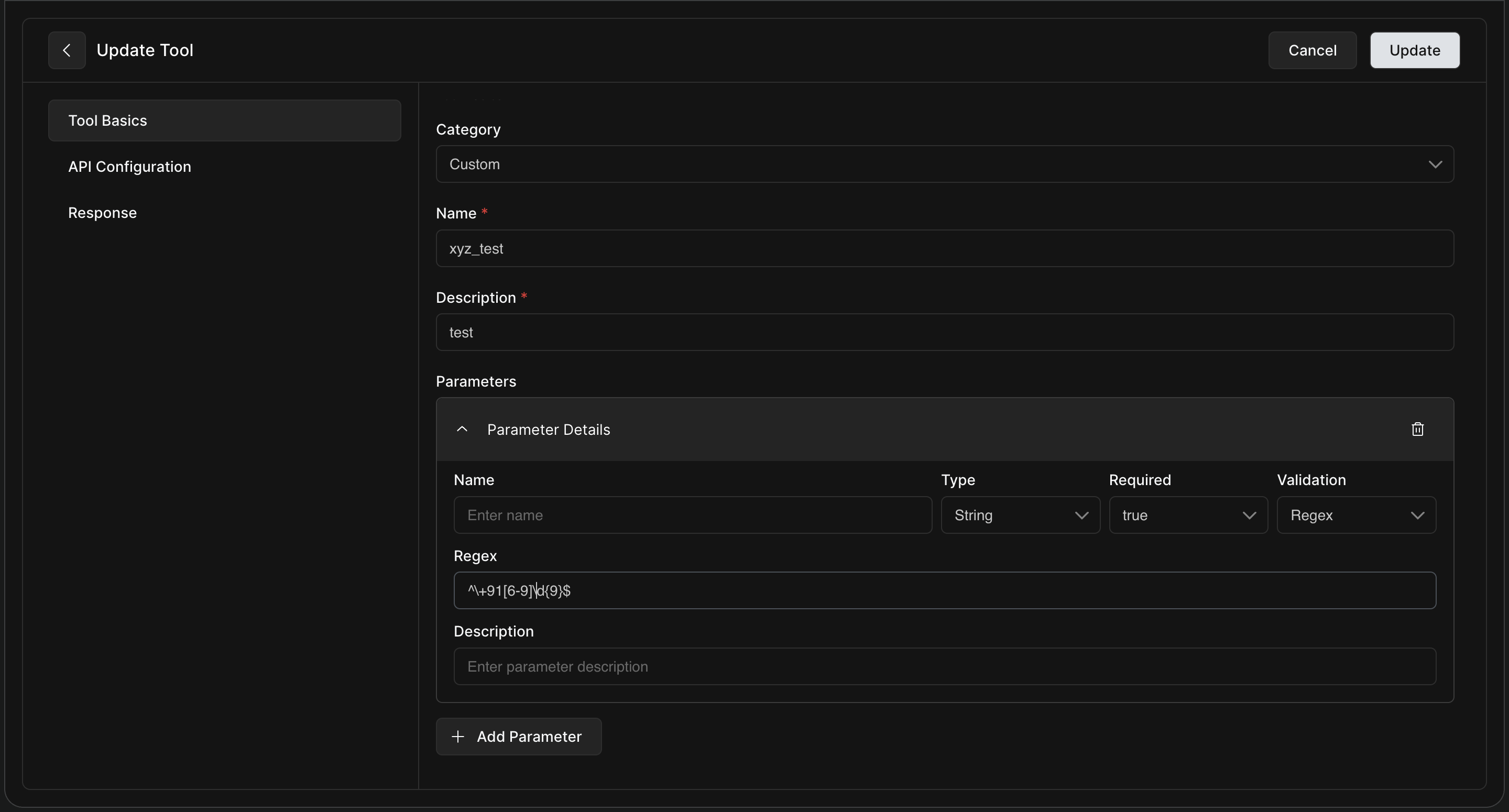This screenshot has height=812, width=1509.
Task: Click the Parameter Details header title
Action: coord(548,430)
